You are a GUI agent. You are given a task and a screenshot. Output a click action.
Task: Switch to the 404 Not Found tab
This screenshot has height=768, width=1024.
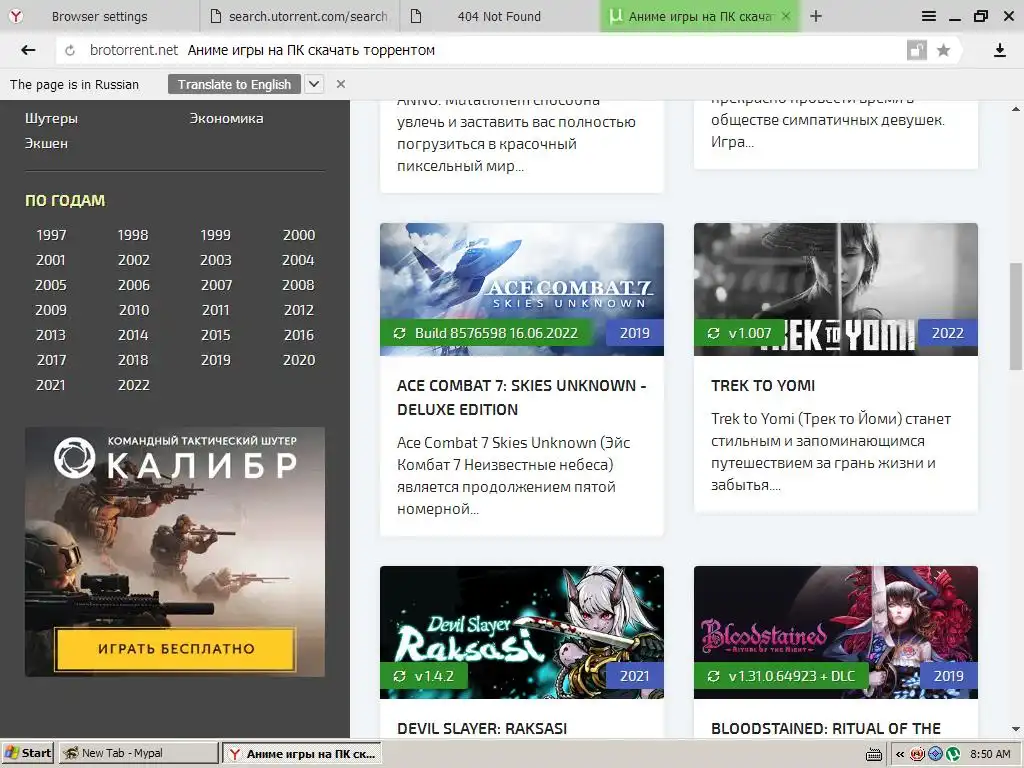pyautogui.click(x=499, y=16)
